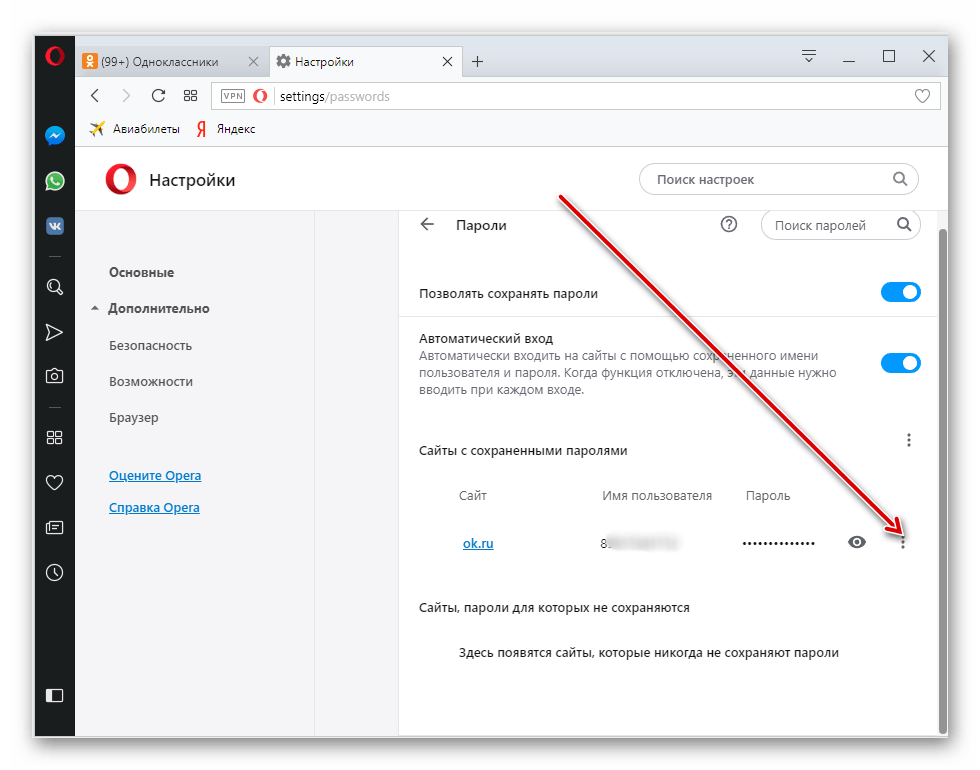Open Snapshot camera tool in sidebar

coord(55,376)
